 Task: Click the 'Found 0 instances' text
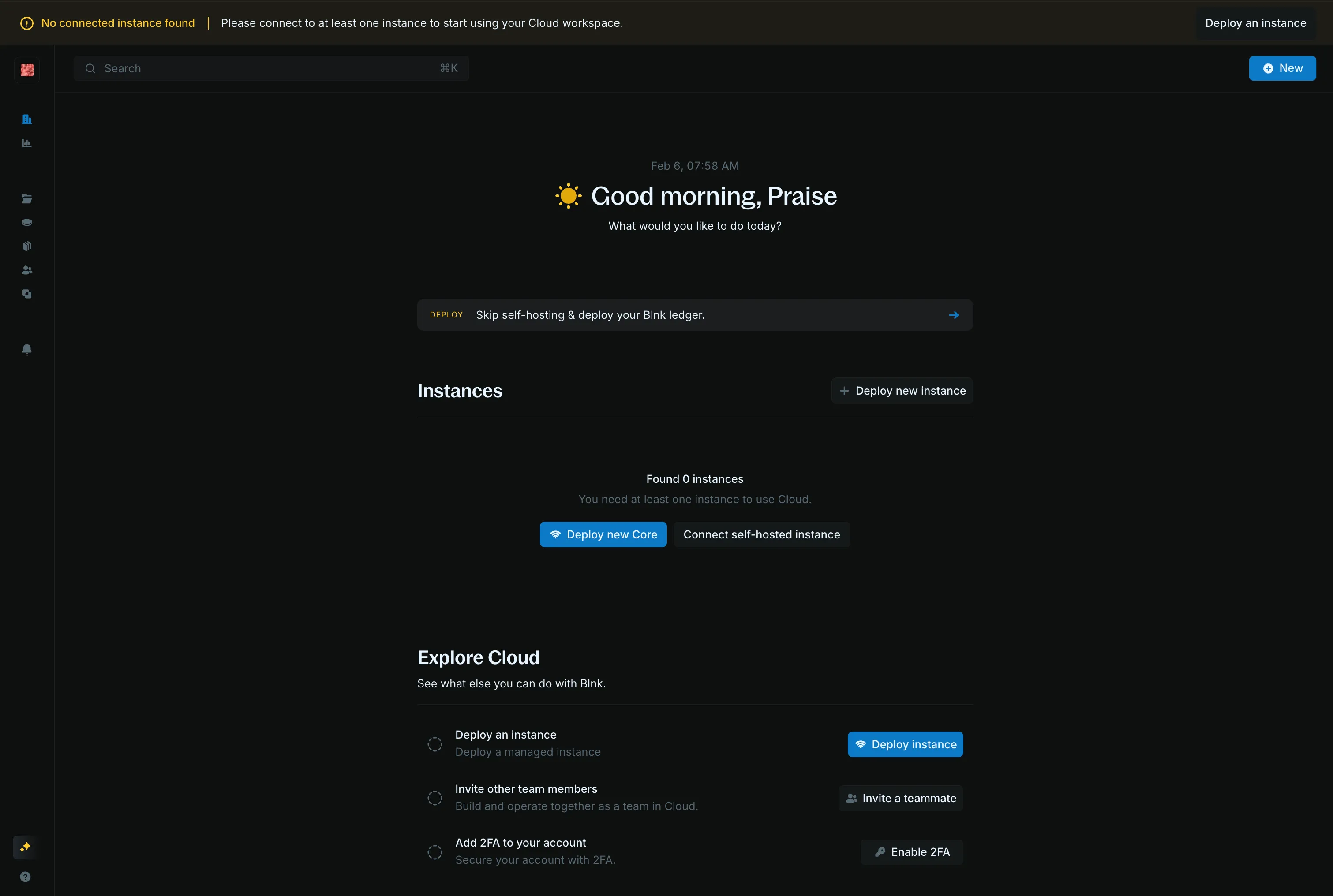(x=694, y=479)
